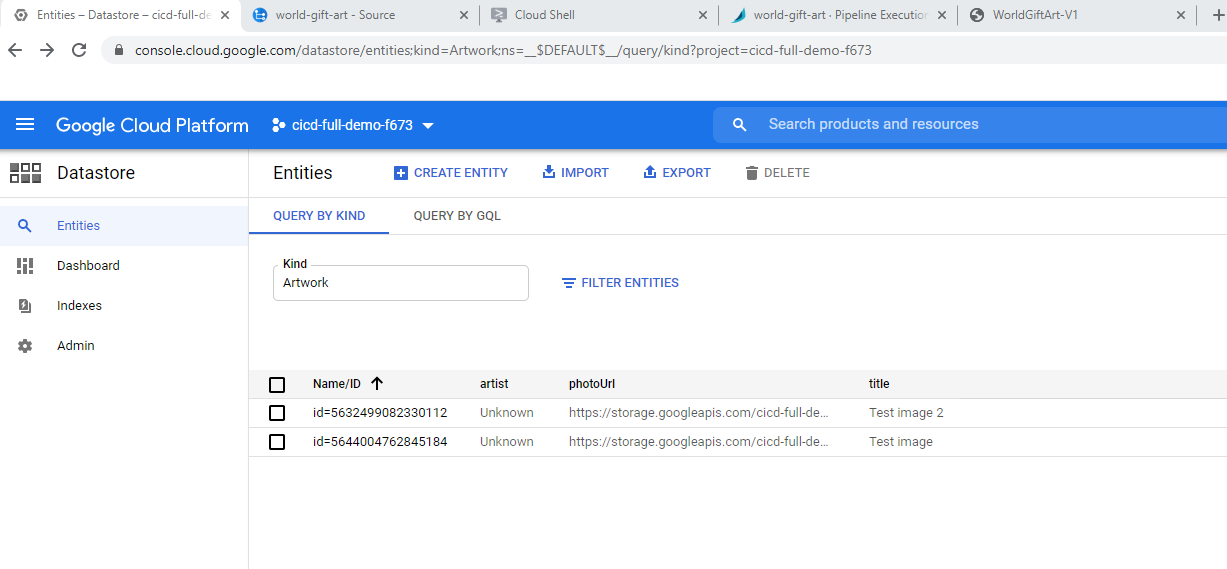Open the hamburger navigation menu
The height and width of the screenshot is (569, 1227).
pos(25,125)
